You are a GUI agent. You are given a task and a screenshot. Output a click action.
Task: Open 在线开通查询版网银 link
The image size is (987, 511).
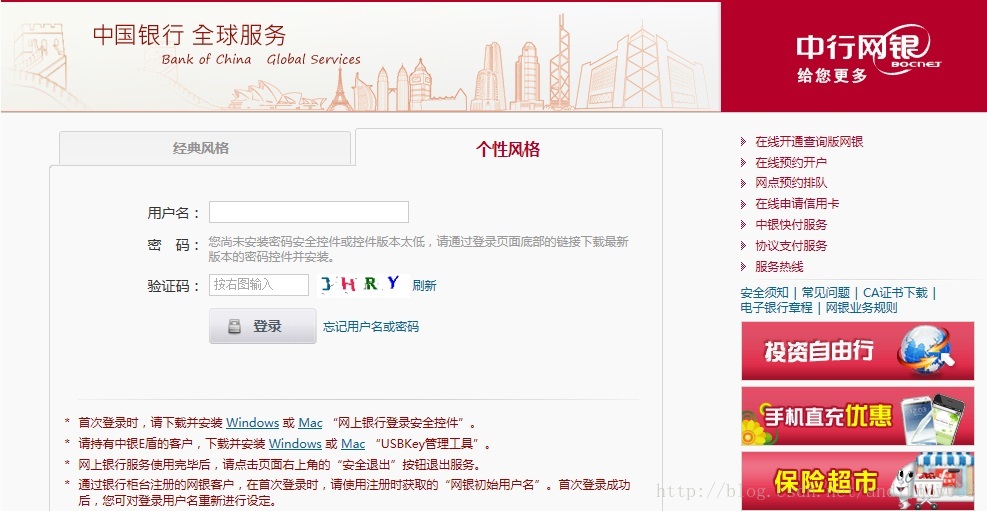[x=809, y=142]
